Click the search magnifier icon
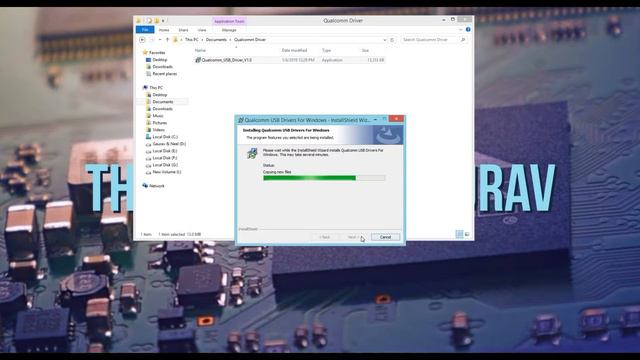The image size is (640, 360). pos(463,40)
